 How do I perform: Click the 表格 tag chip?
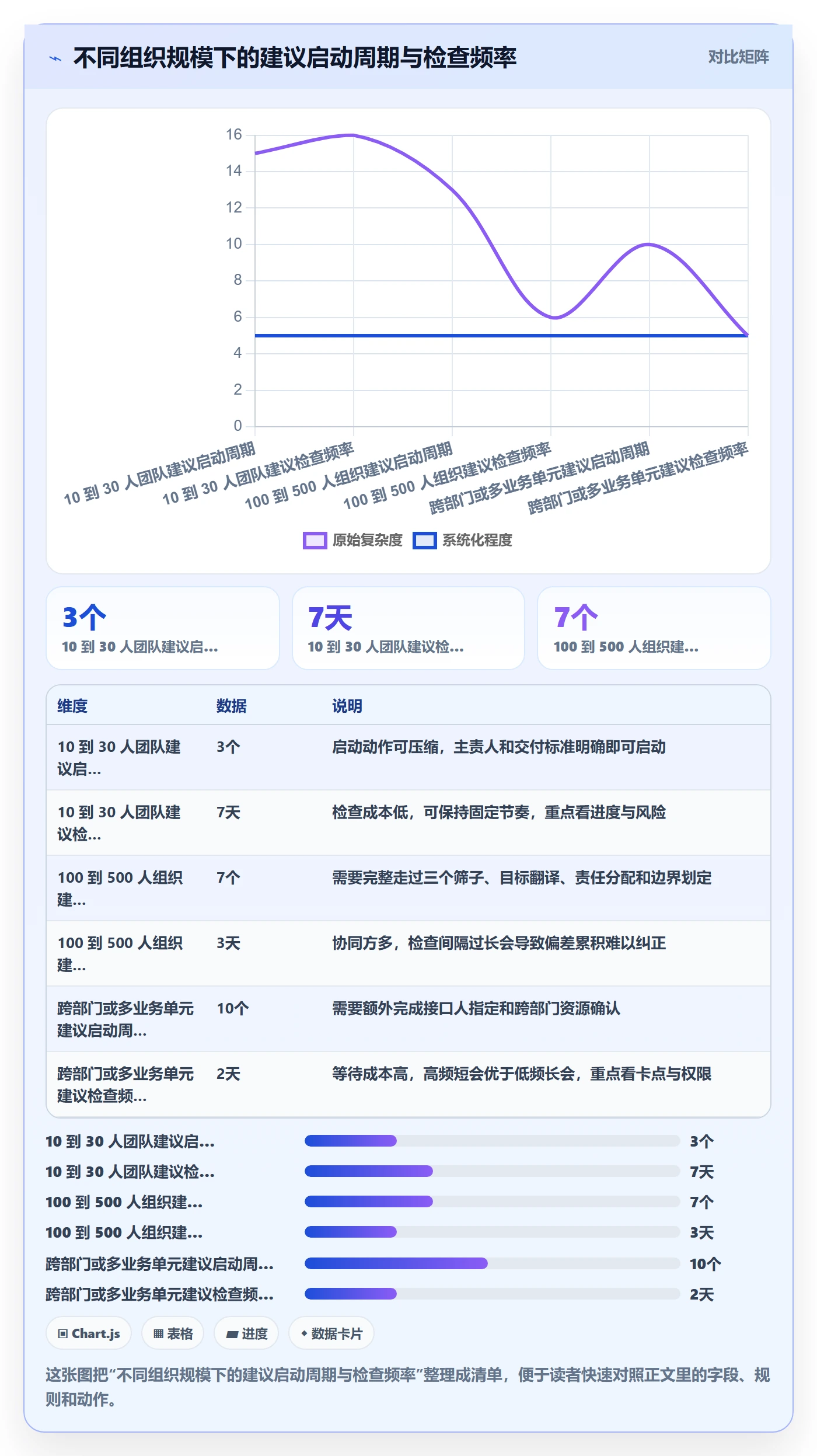[x=173, y=1333]
